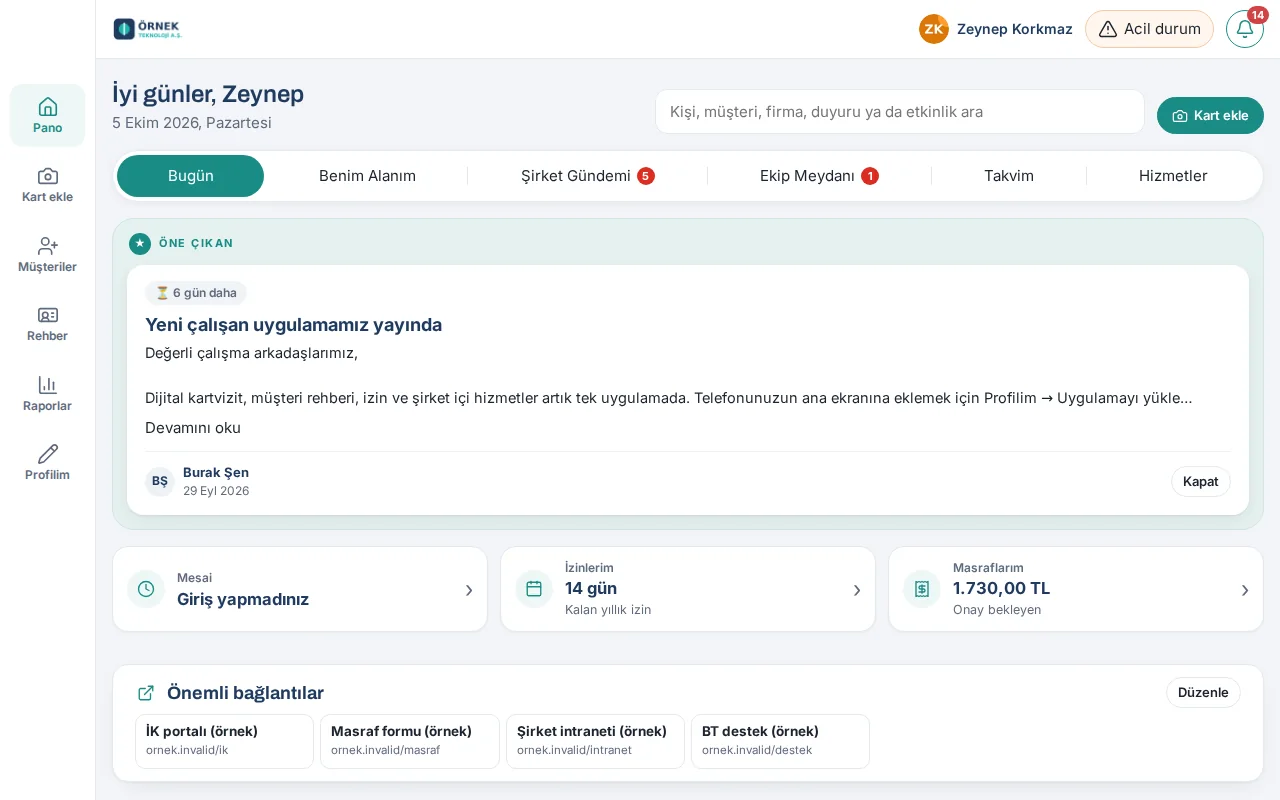Click the BŞ author avatar
Screen dimensions: 1280x800
160,481
